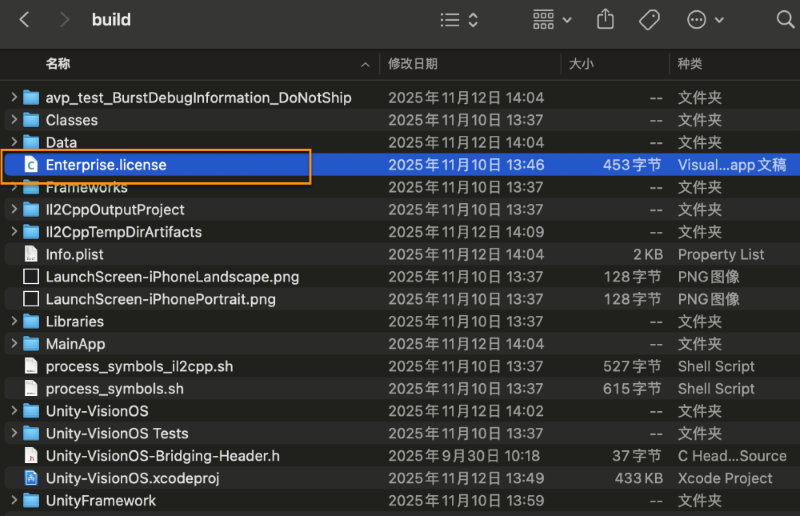Viewport: 800px width, 516px height.
Task: Select the Info.plist file name
Action: pos(74,254)
